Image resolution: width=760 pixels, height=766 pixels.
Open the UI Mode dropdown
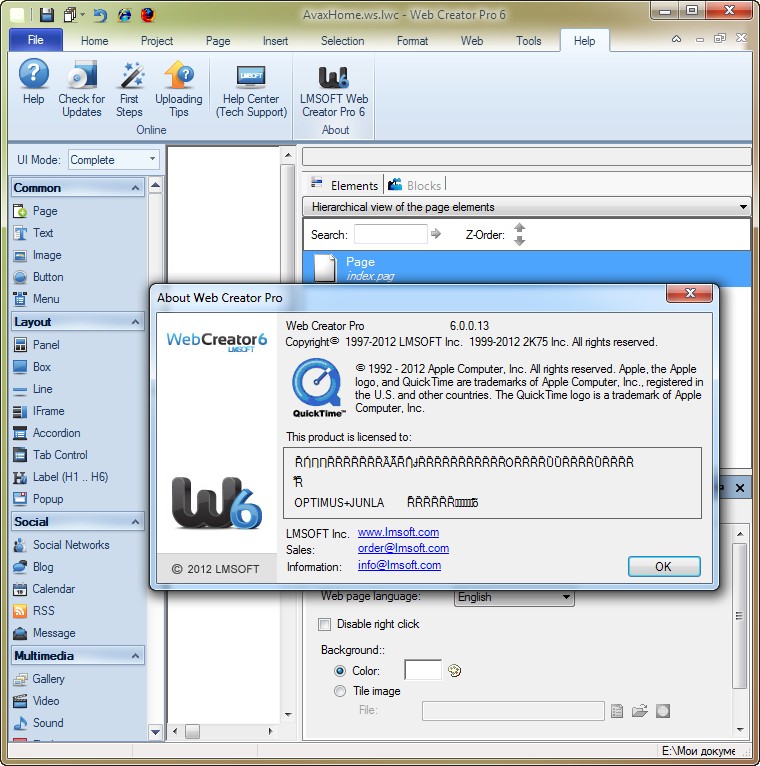coord(114,159)
